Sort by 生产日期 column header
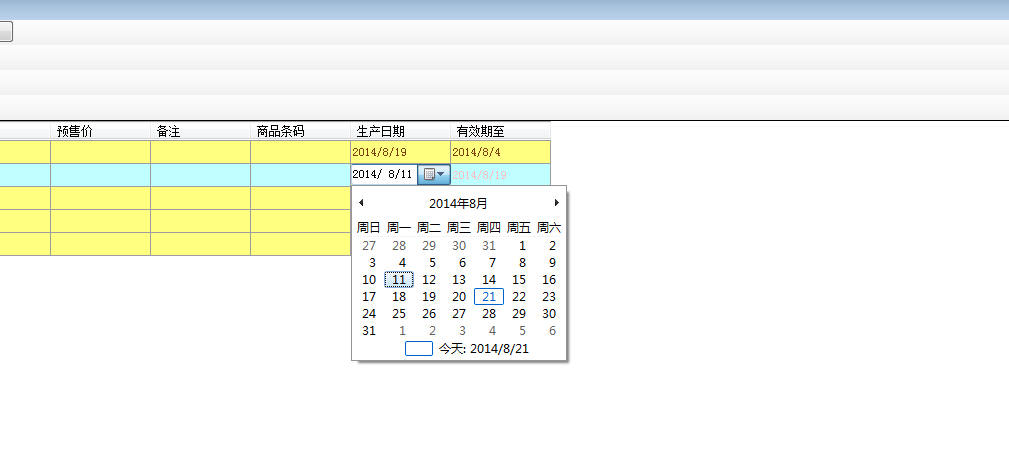The height and width of the screenshot is (473, 1009). coord(400,131)
